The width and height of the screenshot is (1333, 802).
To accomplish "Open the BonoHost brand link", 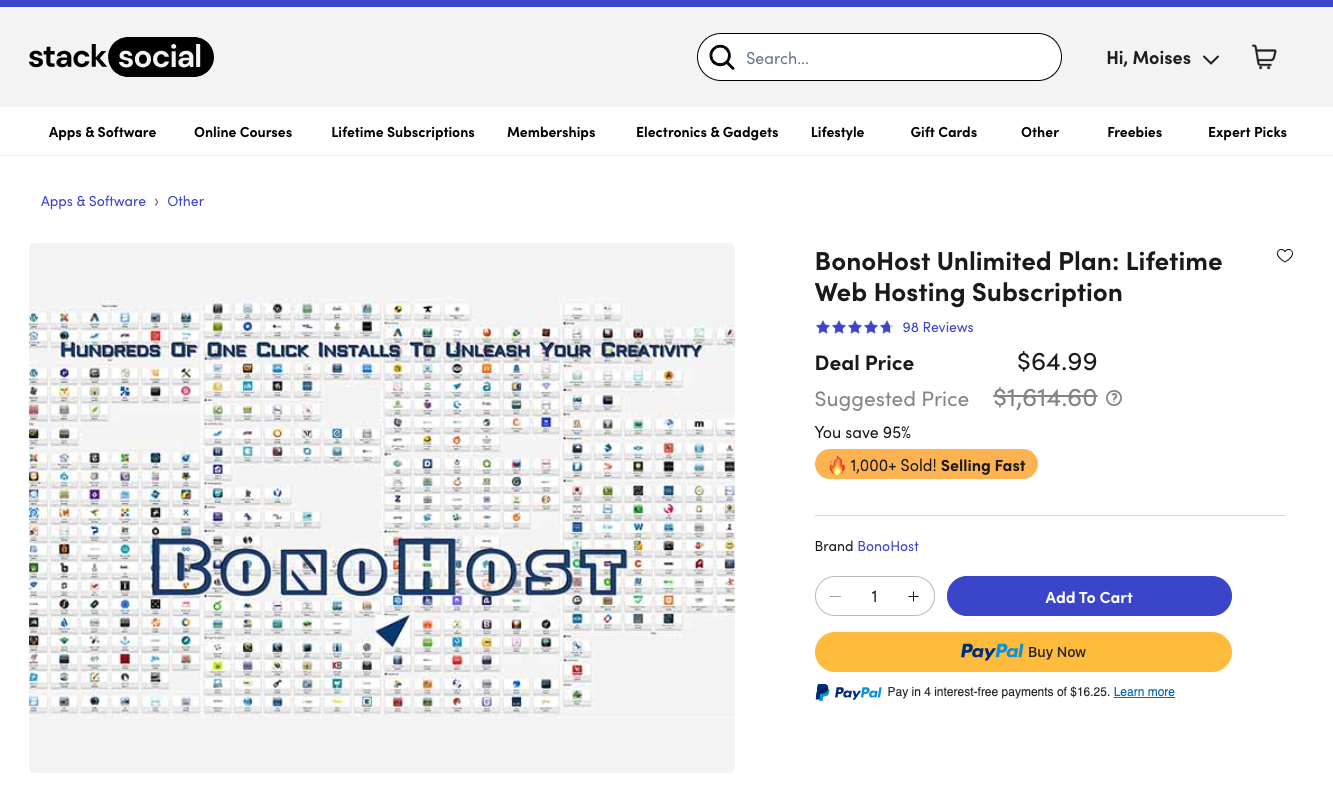I will 888,546.
